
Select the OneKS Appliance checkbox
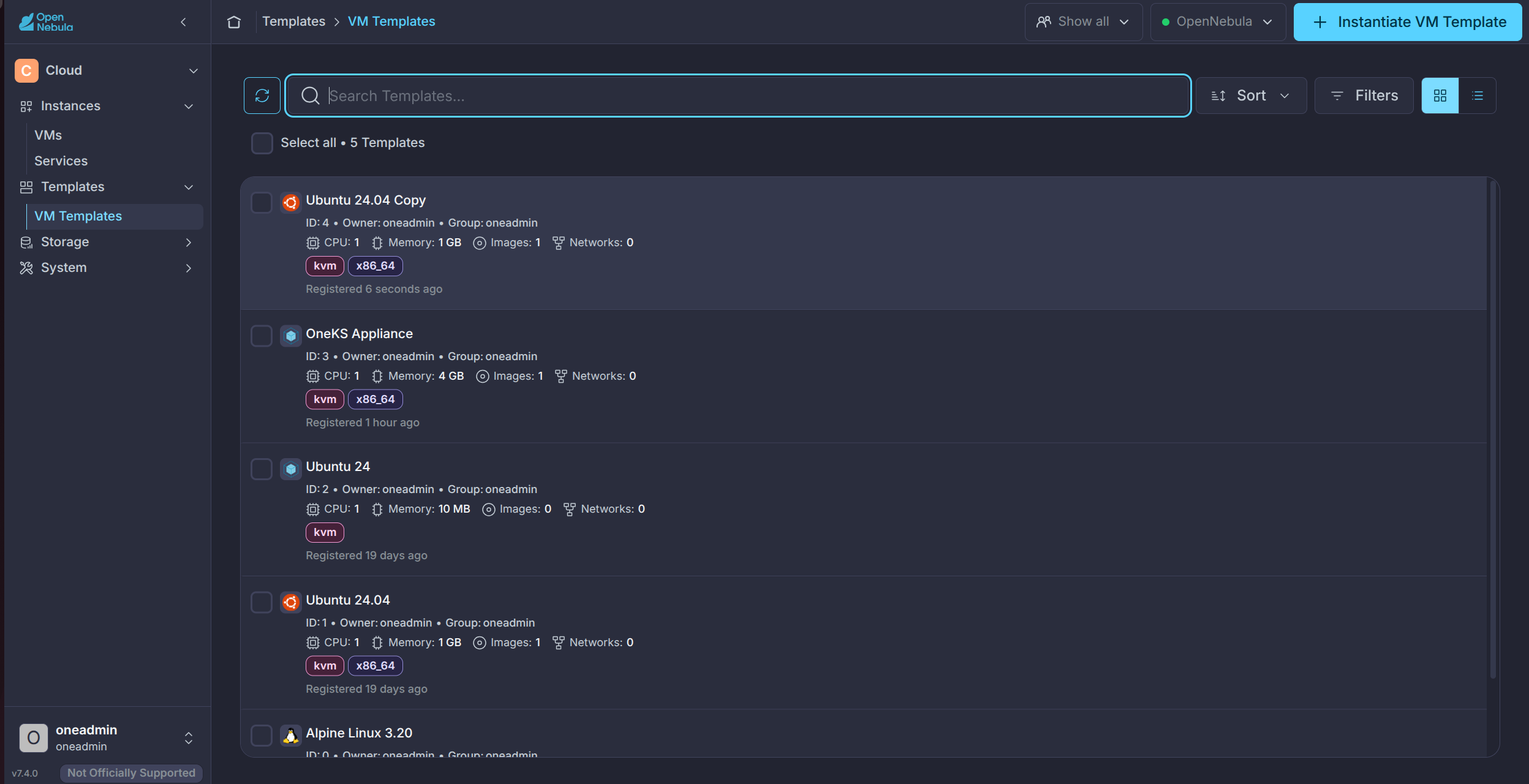(x=262, y=336)
